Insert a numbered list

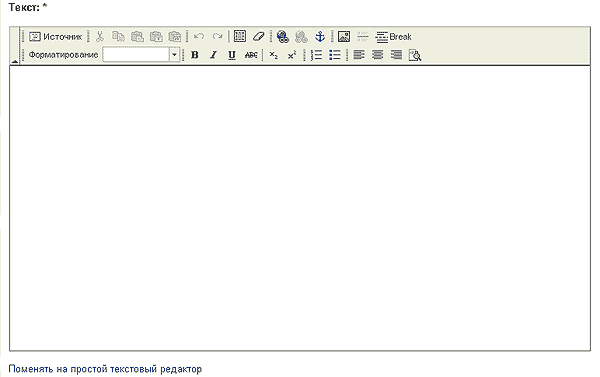click(x=316, y=55)
